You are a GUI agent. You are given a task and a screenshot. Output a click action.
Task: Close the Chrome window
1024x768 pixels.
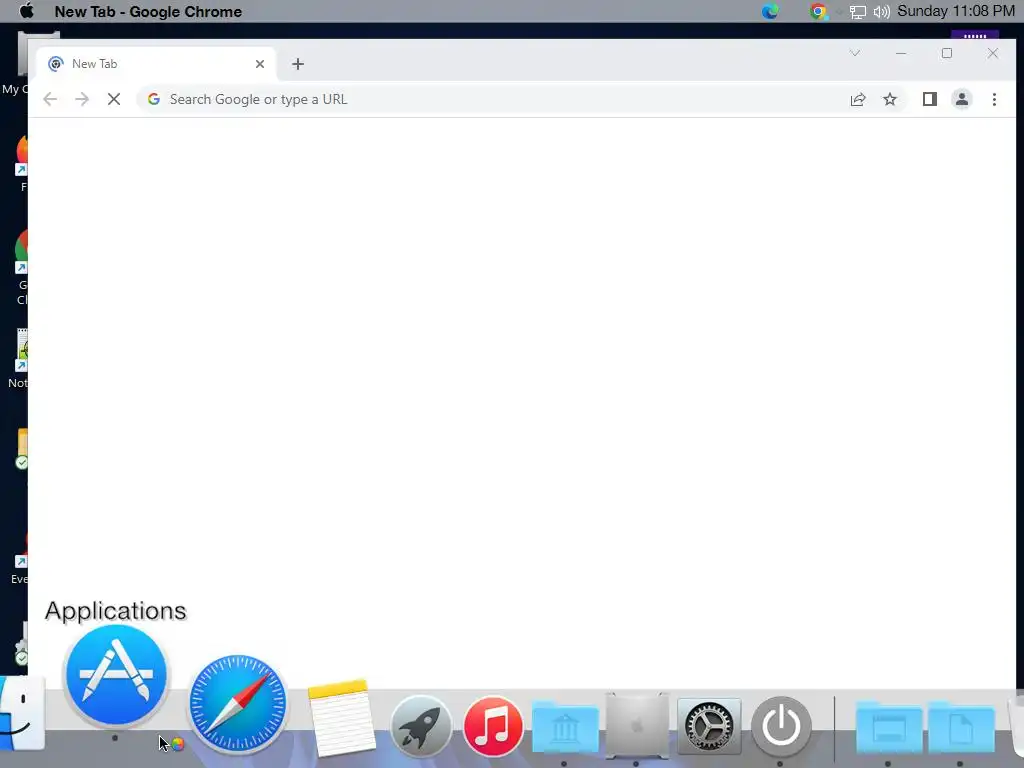993,54
